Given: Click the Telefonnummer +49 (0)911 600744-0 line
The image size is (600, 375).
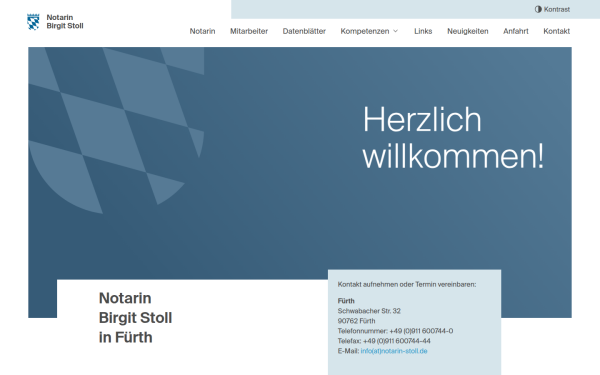Looking at the screenshot, I should [x=395, y=331].
